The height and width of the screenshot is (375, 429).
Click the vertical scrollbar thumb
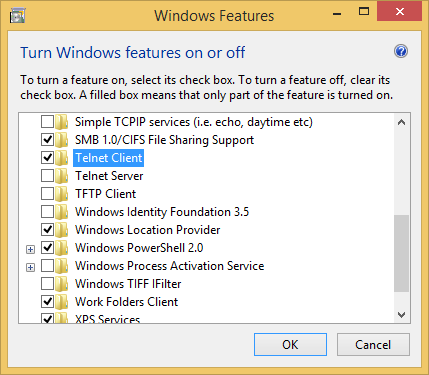tap(402, 254)
